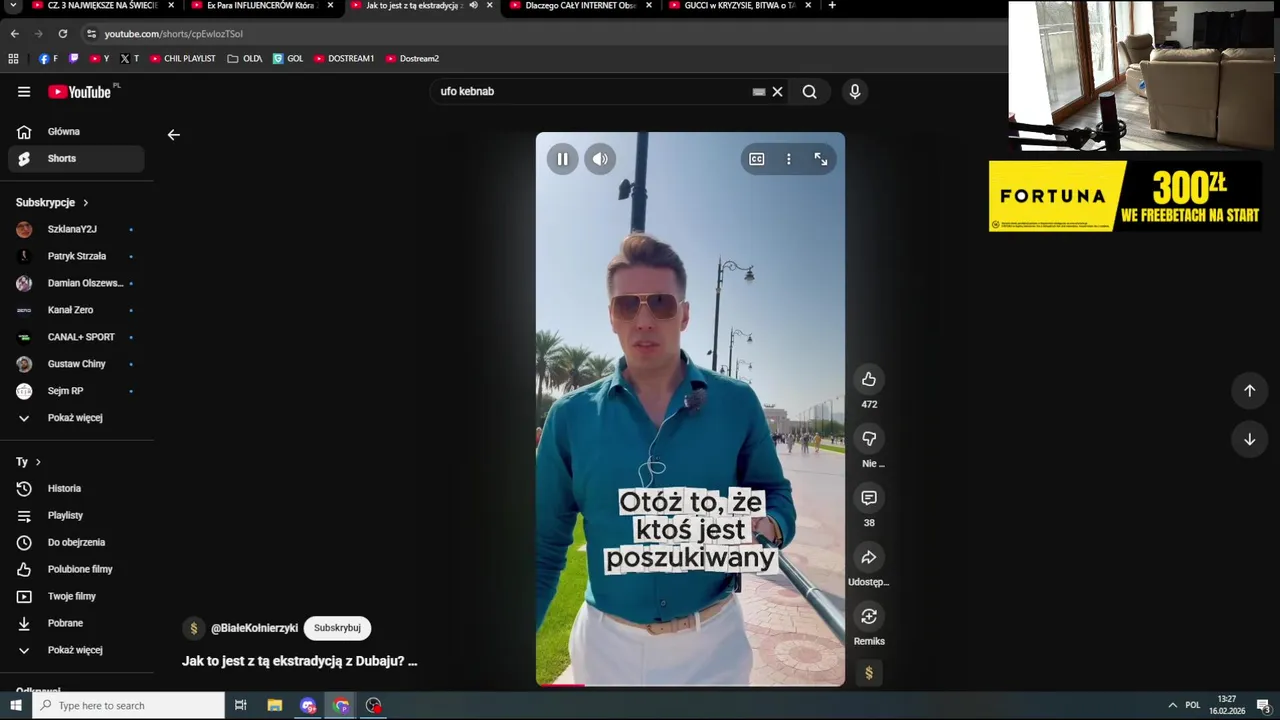Switch to Dlaczego CAŁY INTERNET tab
This screenshot has width=1280, height=720.
580,6
